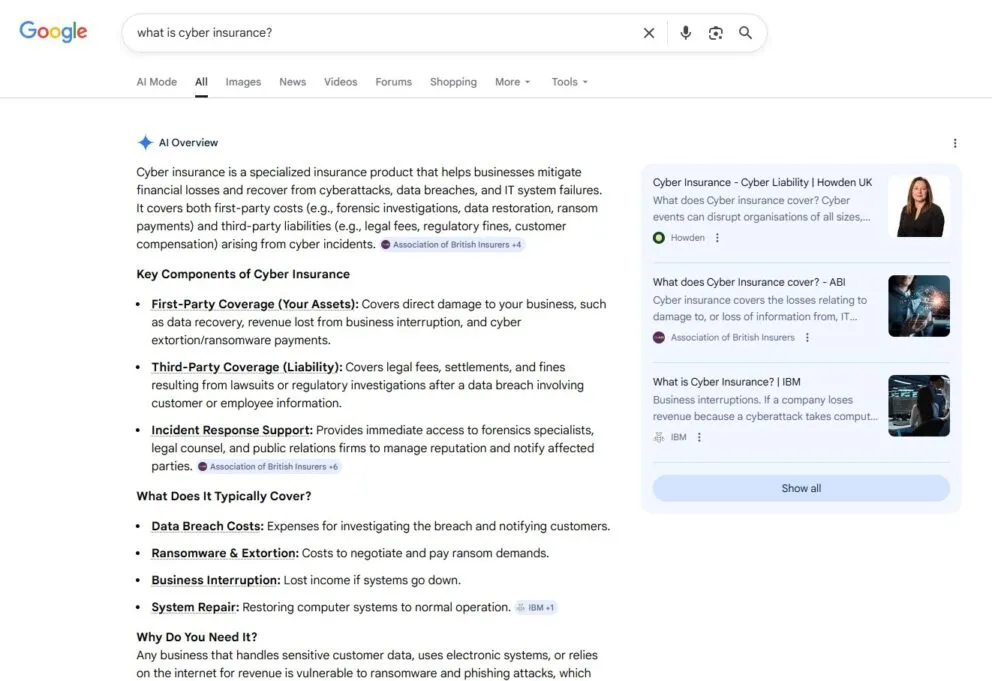Clear the search query with the X icon

(x=649, y=32)
